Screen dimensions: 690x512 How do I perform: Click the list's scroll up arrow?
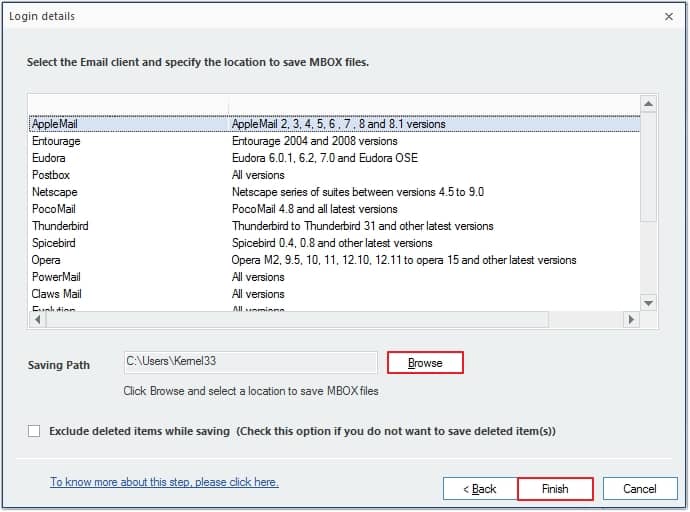click(648, 104)
